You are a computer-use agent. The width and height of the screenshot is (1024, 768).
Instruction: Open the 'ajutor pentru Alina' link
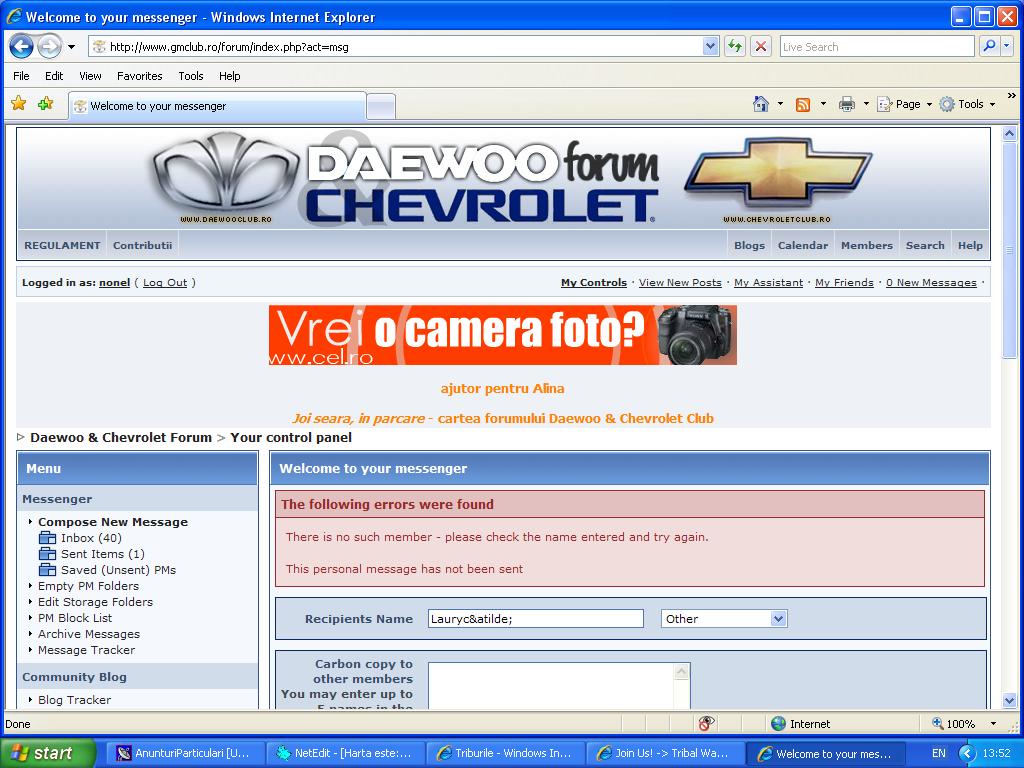(502, 389)
